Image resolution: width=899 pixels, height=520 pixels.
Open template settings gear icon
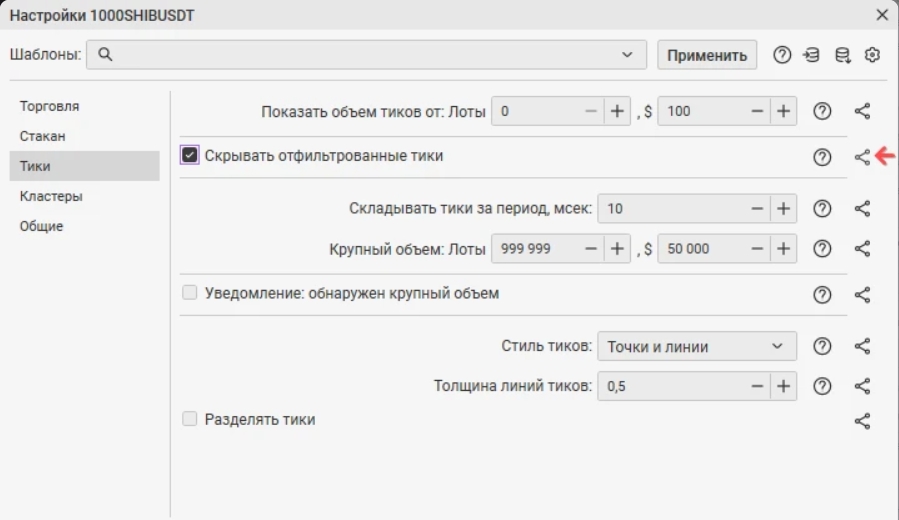pyautogui.click(x=872, y=55)
